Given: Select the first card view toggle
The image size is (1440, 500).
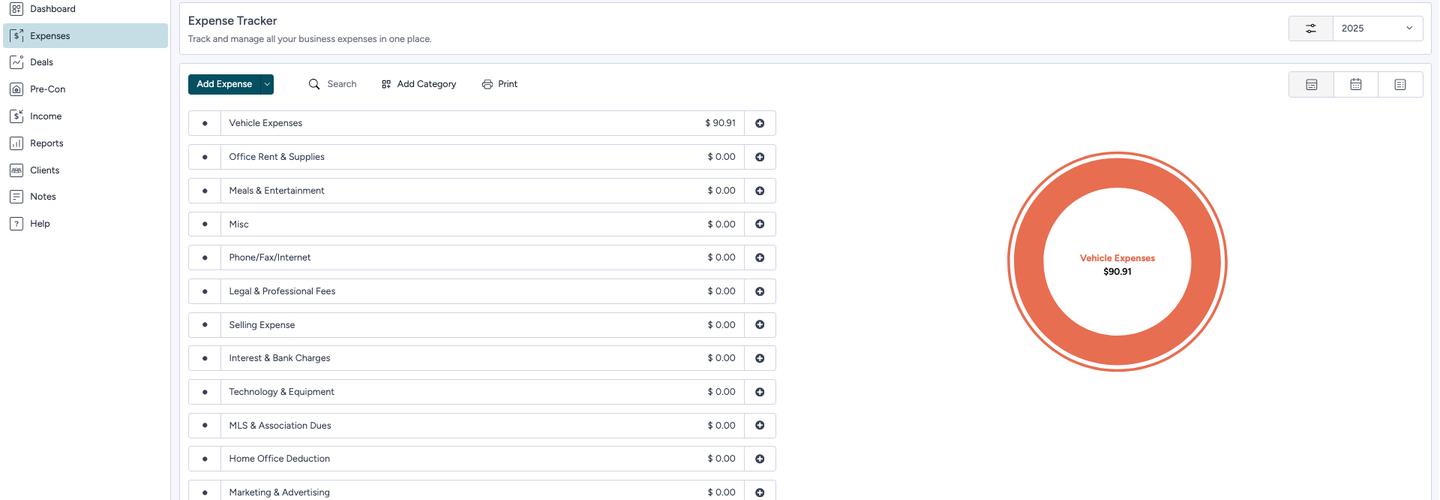Looking at the screenshot, I should pyautogui.click(x=1311, y=84).
